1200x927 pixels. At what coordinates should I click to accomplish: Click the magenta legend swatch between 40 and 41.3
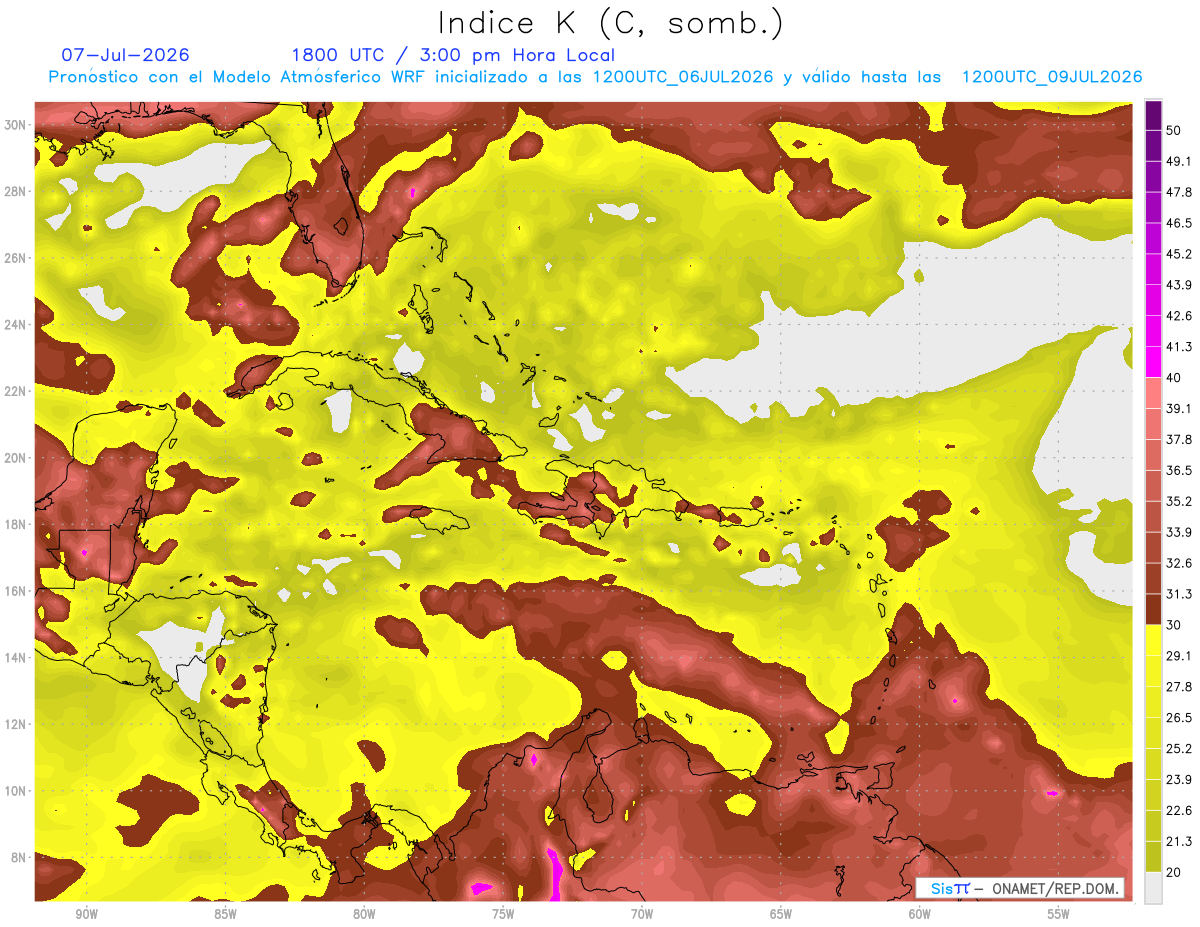1153,362
